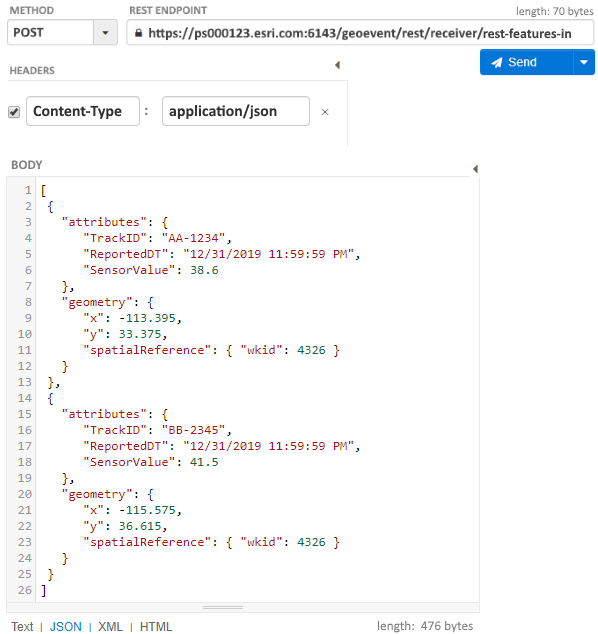Remove the Content-Type header with the x icon
Image resolution: width=598 pixels, height=634 pixels.
[x=325, y=112]
